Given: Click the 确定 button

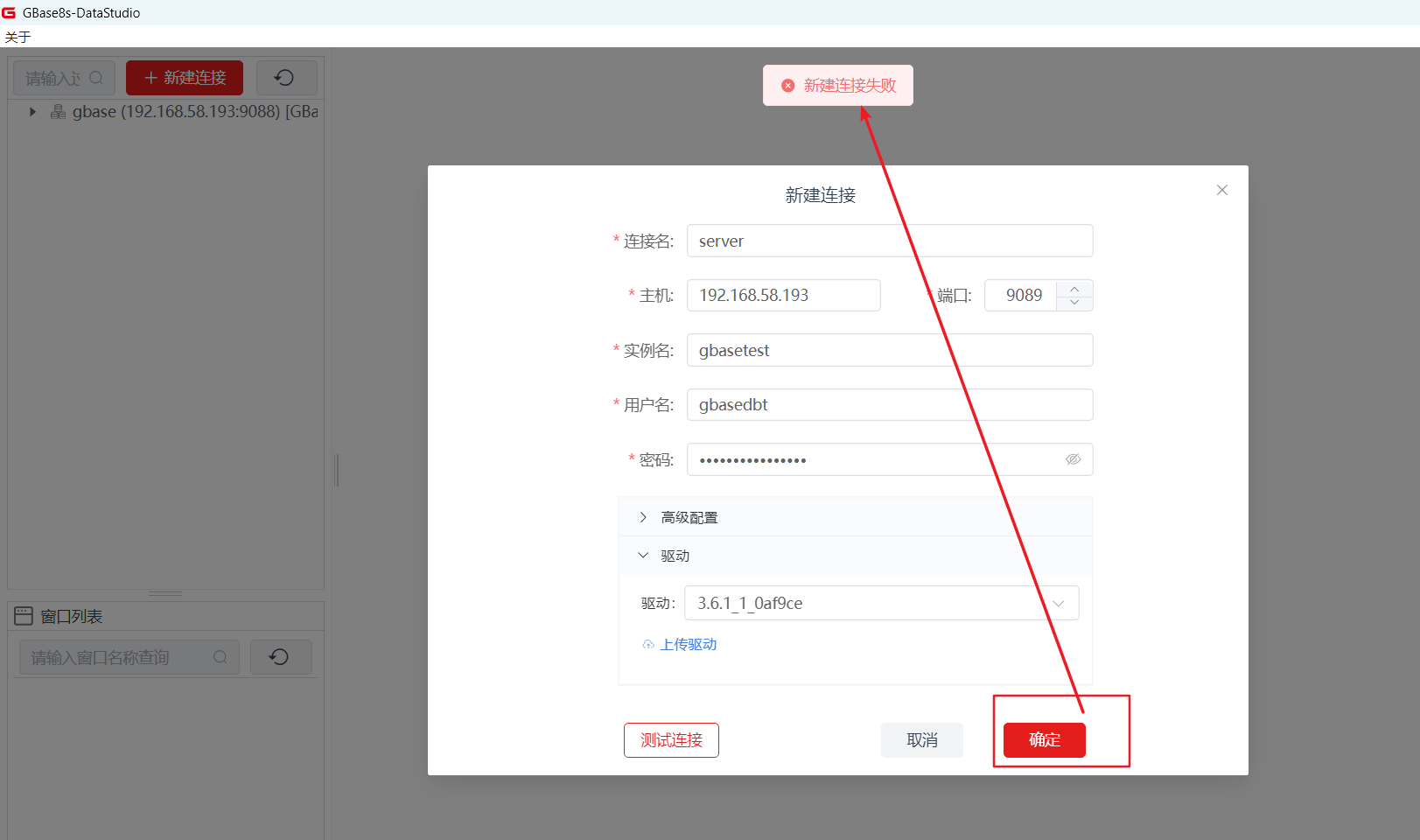Looking at the screenshot, I should (x=1045, y=740).
